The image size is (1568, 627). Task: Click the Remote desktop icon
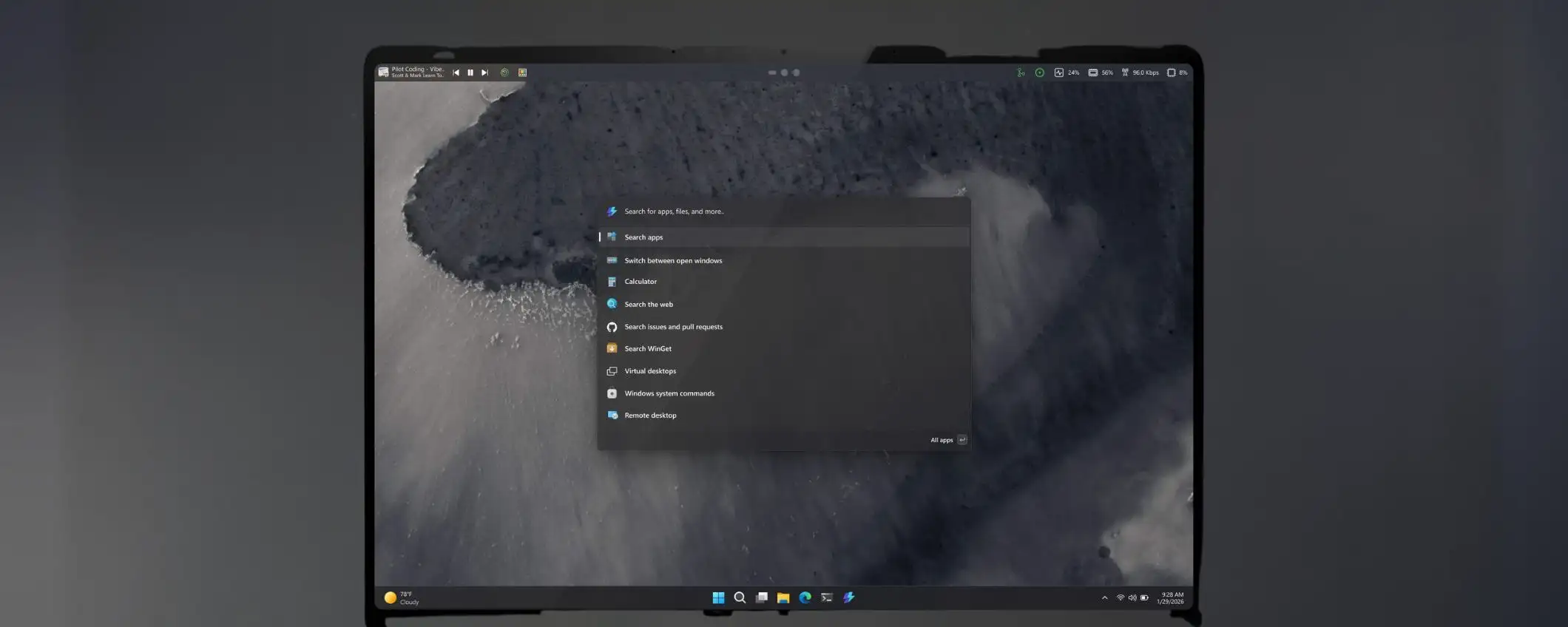pyautogui.click(x=612, y=416)
